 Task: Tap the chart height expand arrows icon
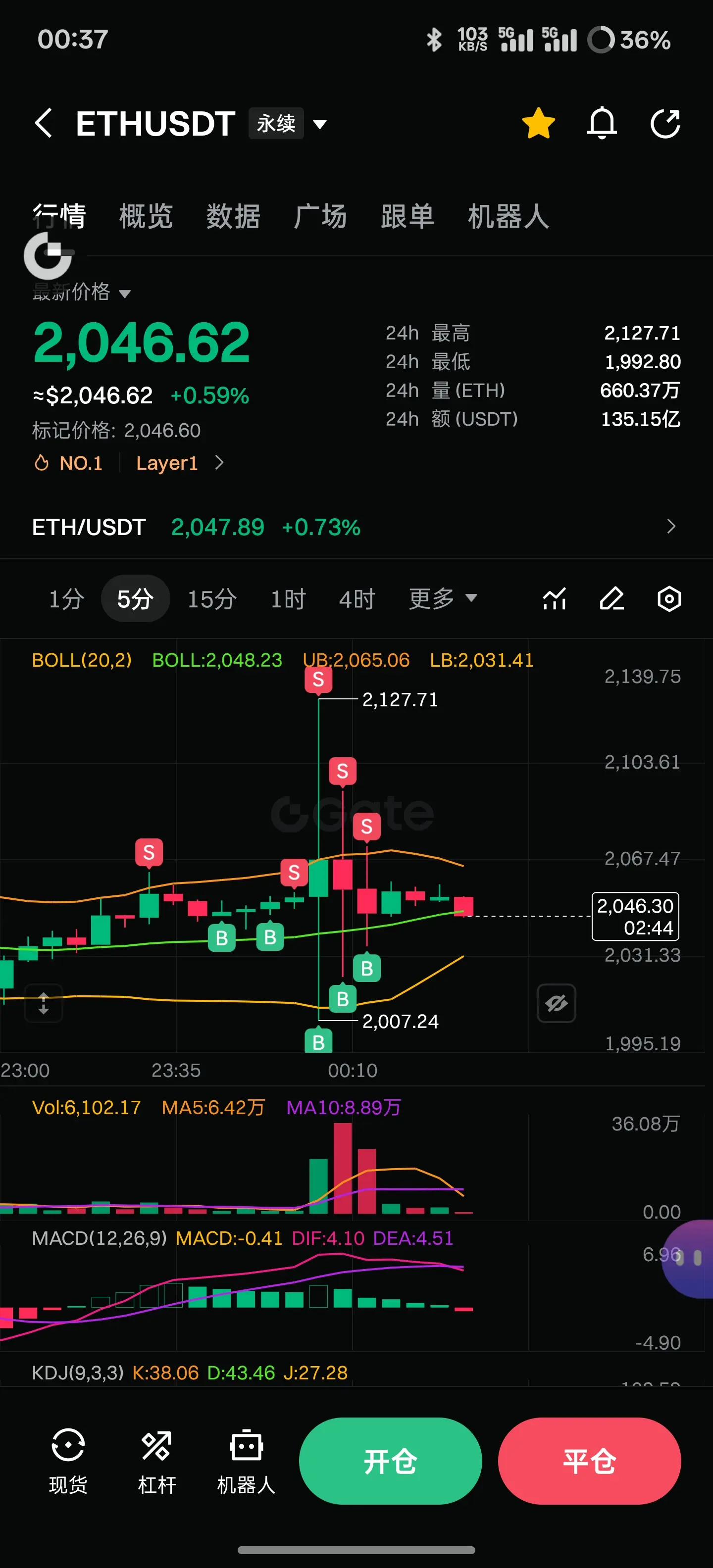tap(43, 1003)
